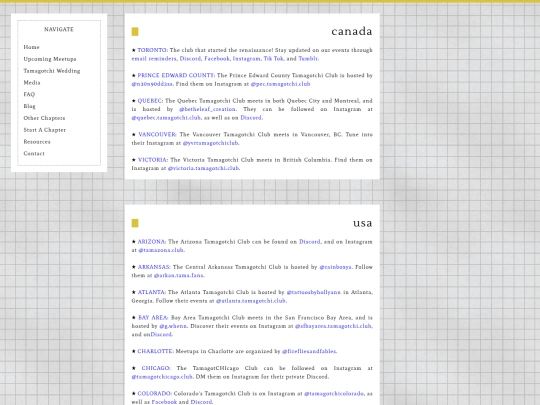Screen dimensions: 540x405
Task: Click the NAVIGATE sidebar title
Action: point(59,30)
